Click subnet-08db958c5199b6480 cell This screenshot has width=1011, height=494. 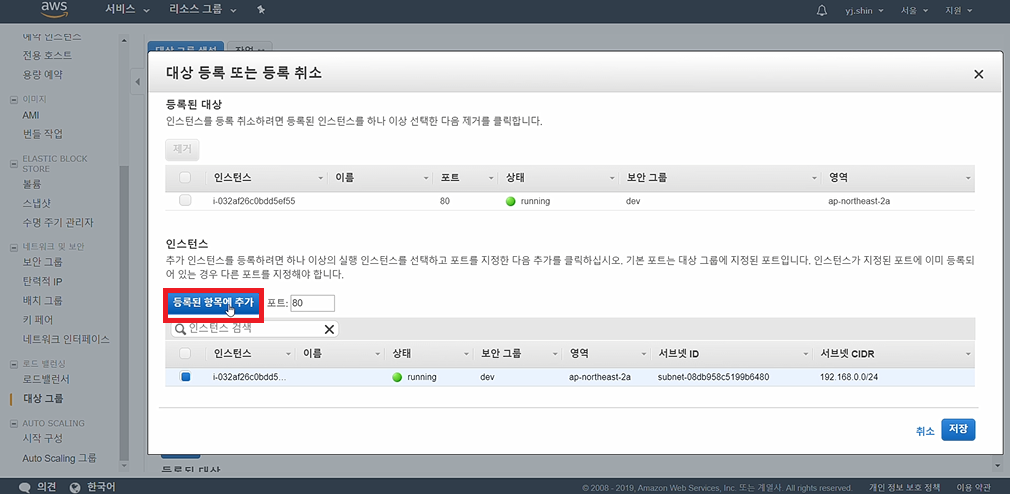click(x=714, y=377)
